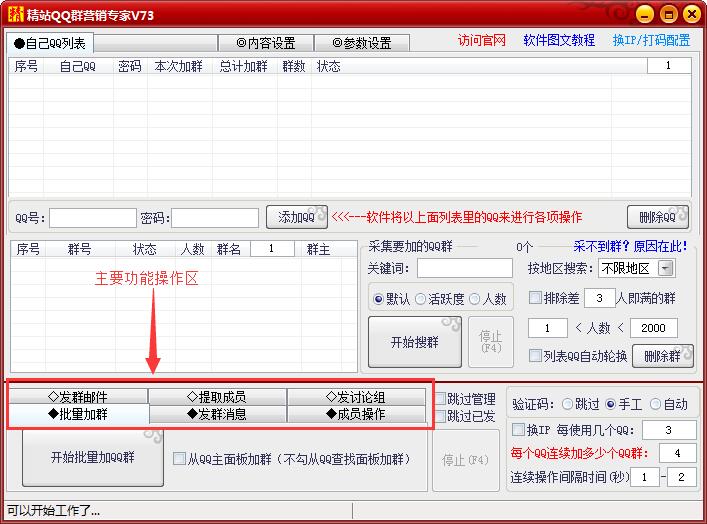
Task: Open the 采不到群？原因在此！ link
Action: point(630,246)
